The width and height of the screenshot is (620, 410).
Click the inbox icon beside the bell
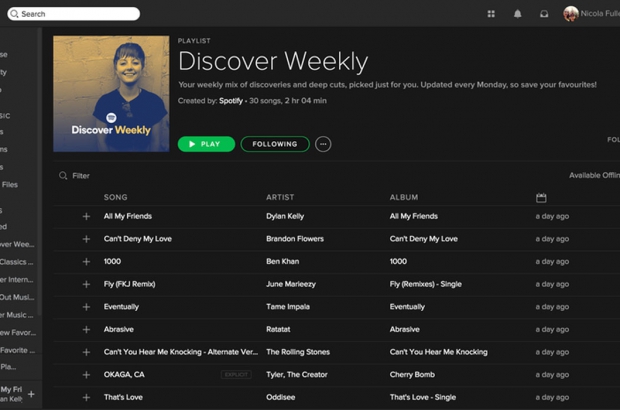[x=544, y=14]
